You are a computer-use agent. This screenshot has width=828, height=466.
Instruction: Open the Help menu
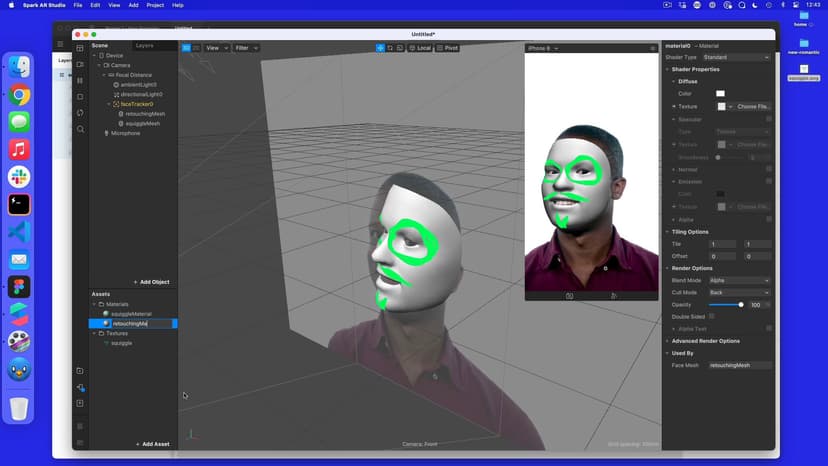point(178,5)
